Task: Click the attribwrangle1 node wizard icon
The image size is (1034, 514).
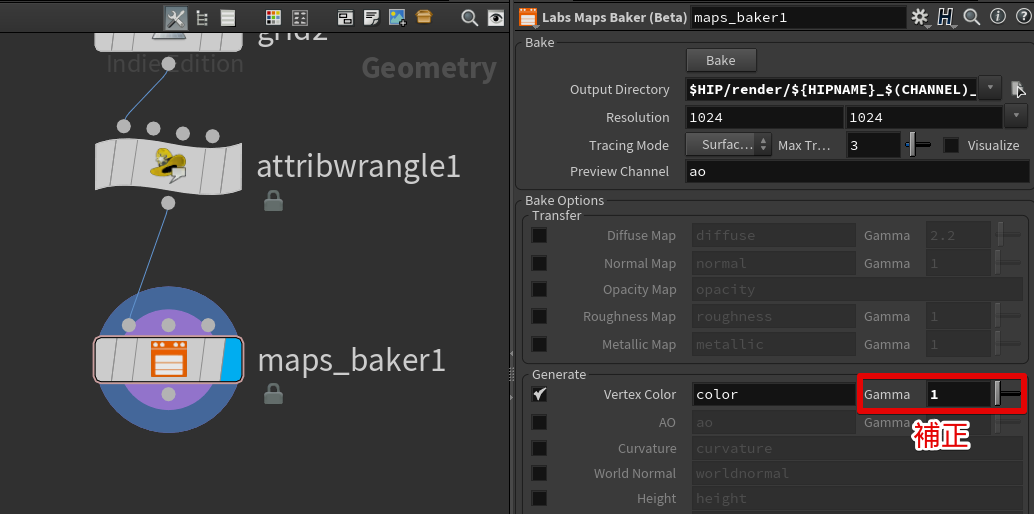Action: click(169, 164)
